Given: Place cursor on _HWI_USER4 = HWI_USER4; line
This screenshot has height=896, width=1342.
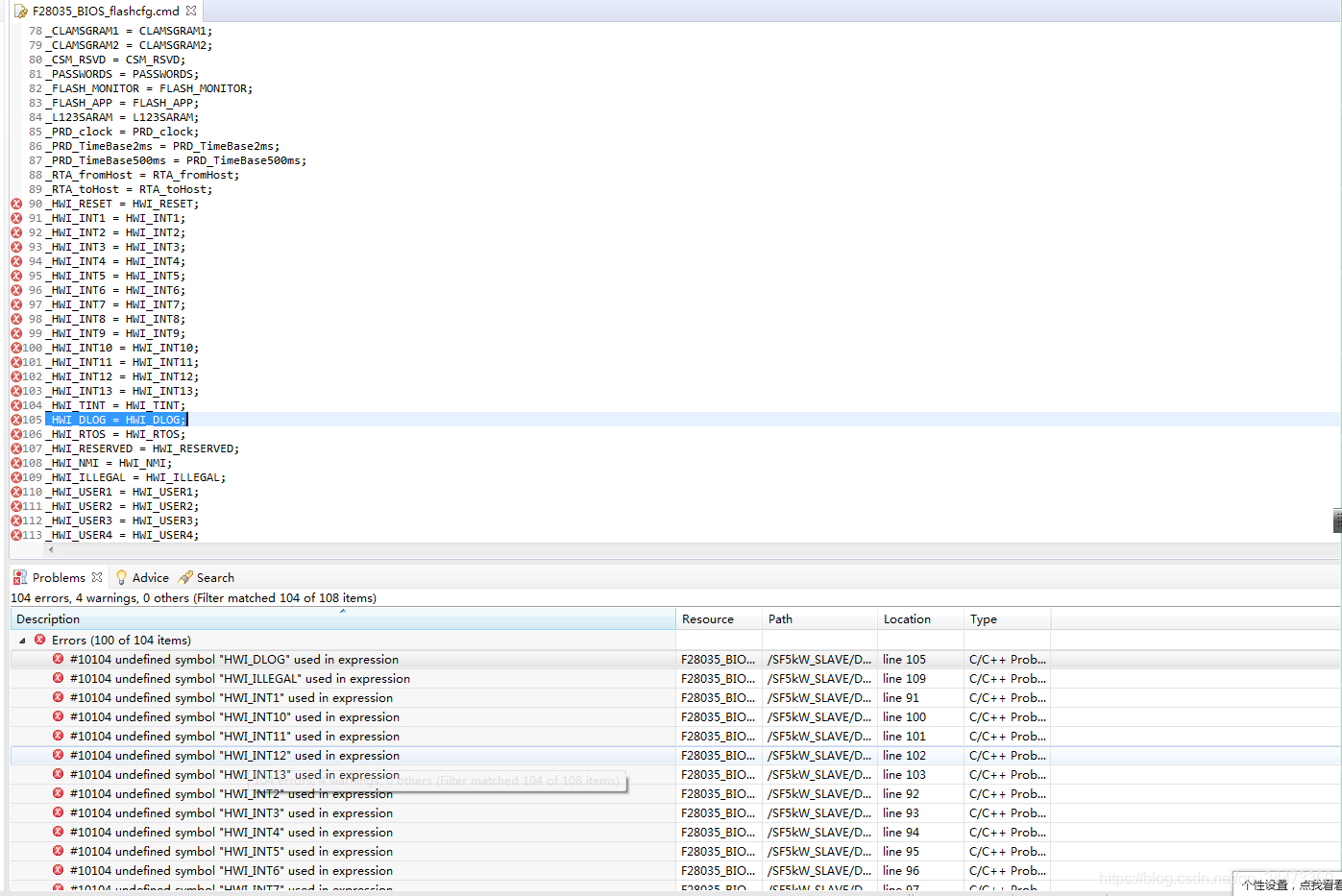Looking at the screenshot, I should 122,535.
